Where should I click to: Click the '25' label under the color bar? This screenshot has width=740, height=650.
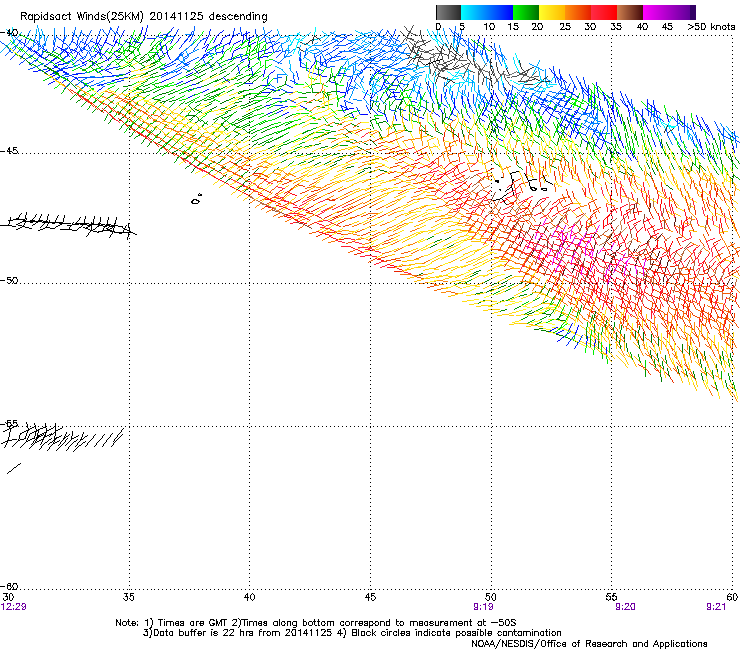(565, 27)
